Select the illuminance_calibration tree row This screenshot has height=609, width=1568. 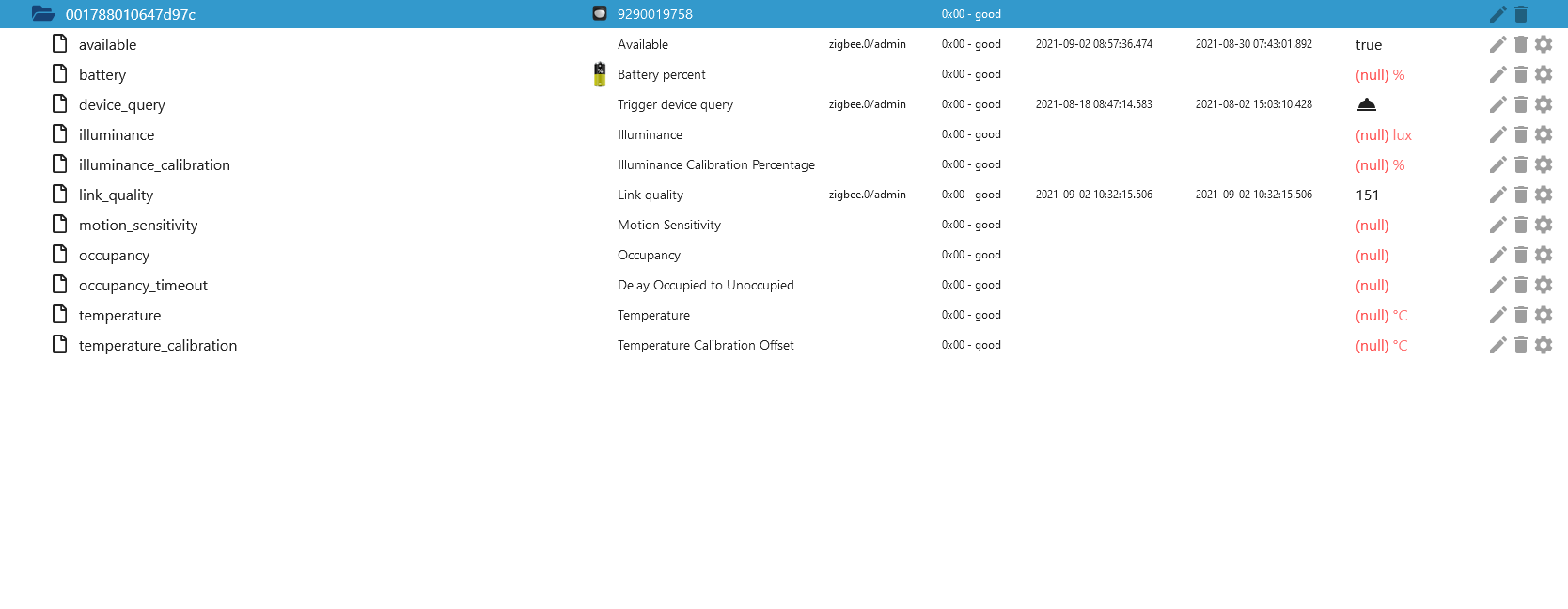pyautogui.click(x=784, y=164)
